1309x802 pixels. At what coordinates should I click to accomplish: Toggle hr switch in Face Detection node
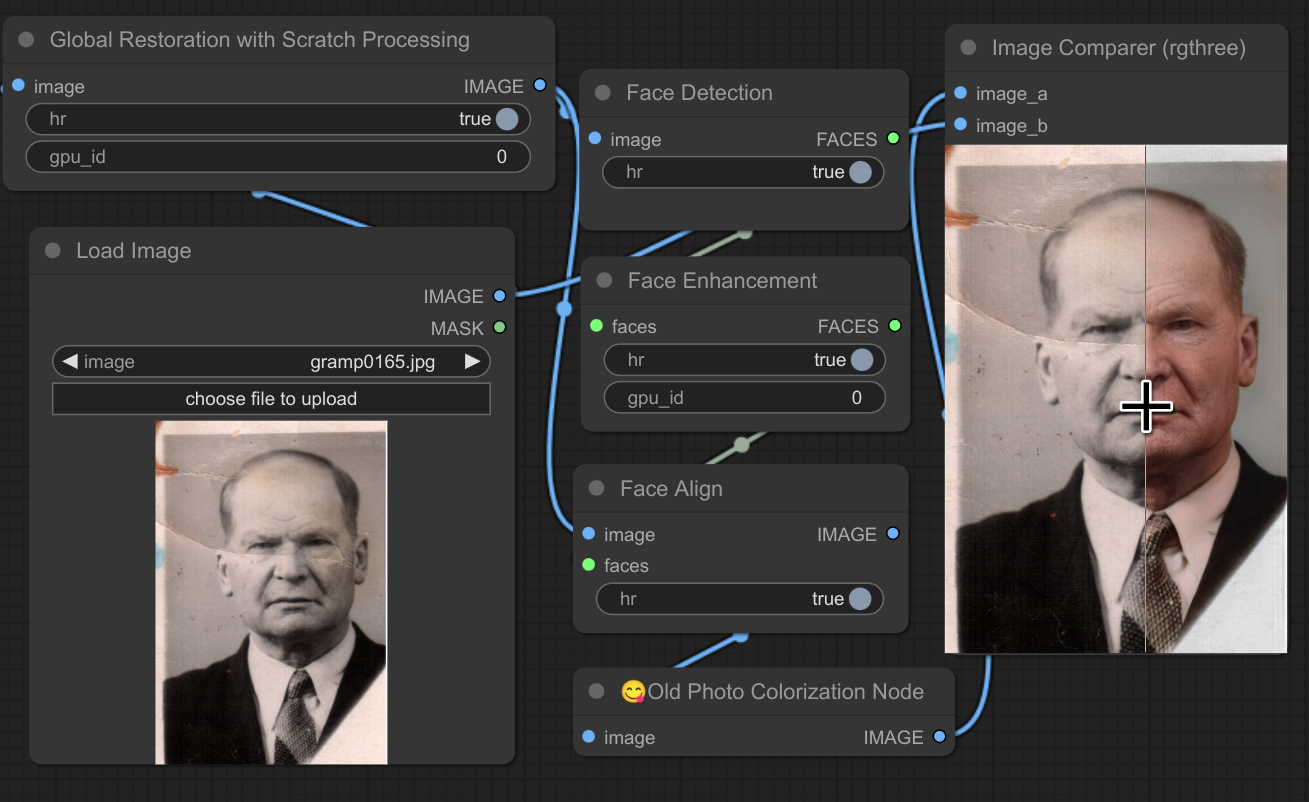point(859,172)
